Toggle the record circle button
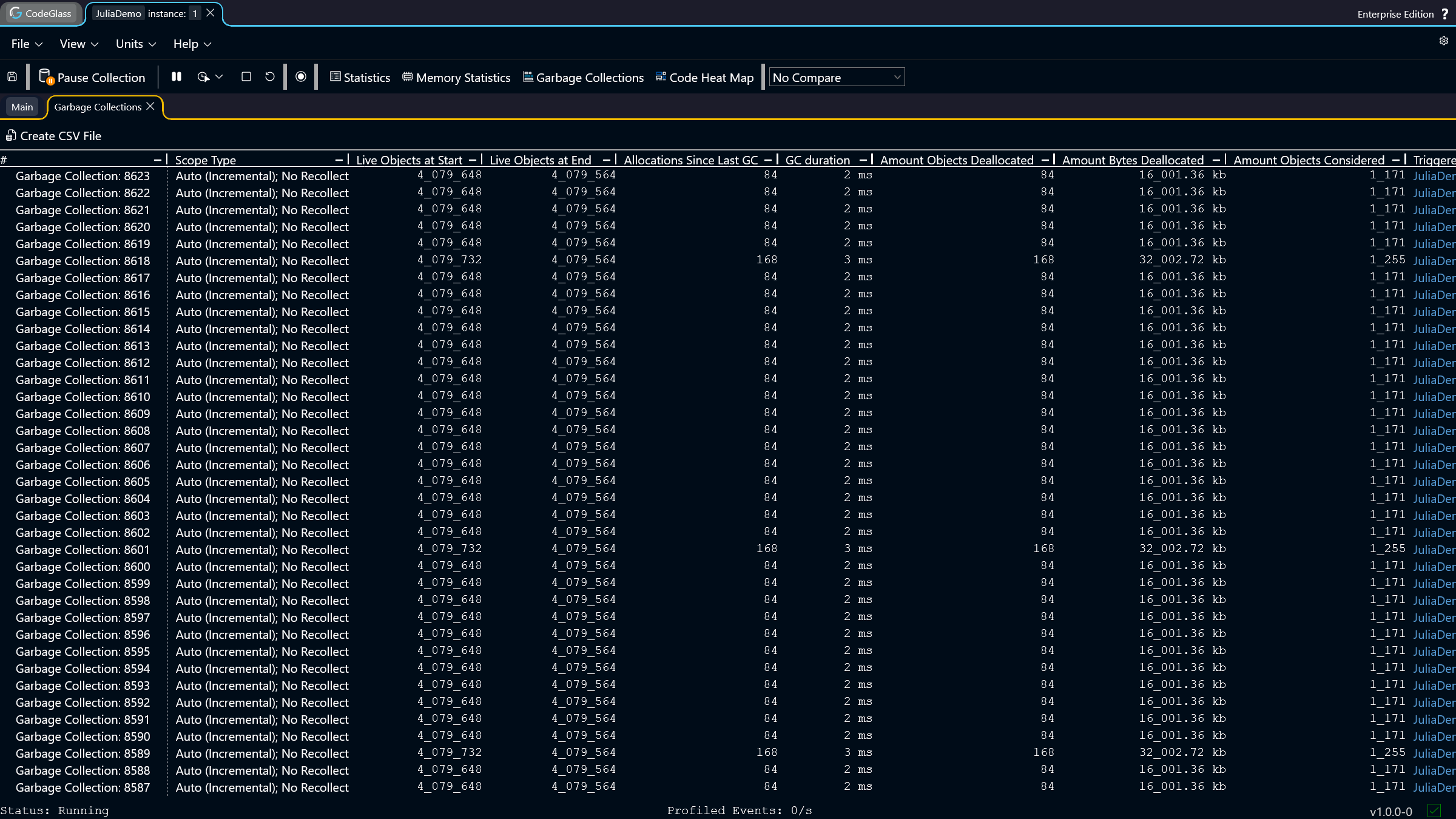Image resolution: width=1456 pixels, height=819 pixels. (301, 77)
